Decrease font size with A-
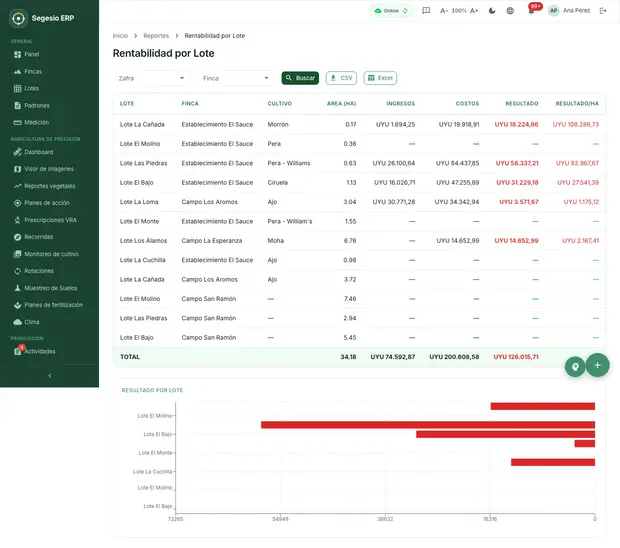The height and width of the screenshot is (548, 620). tap(444, 11)
